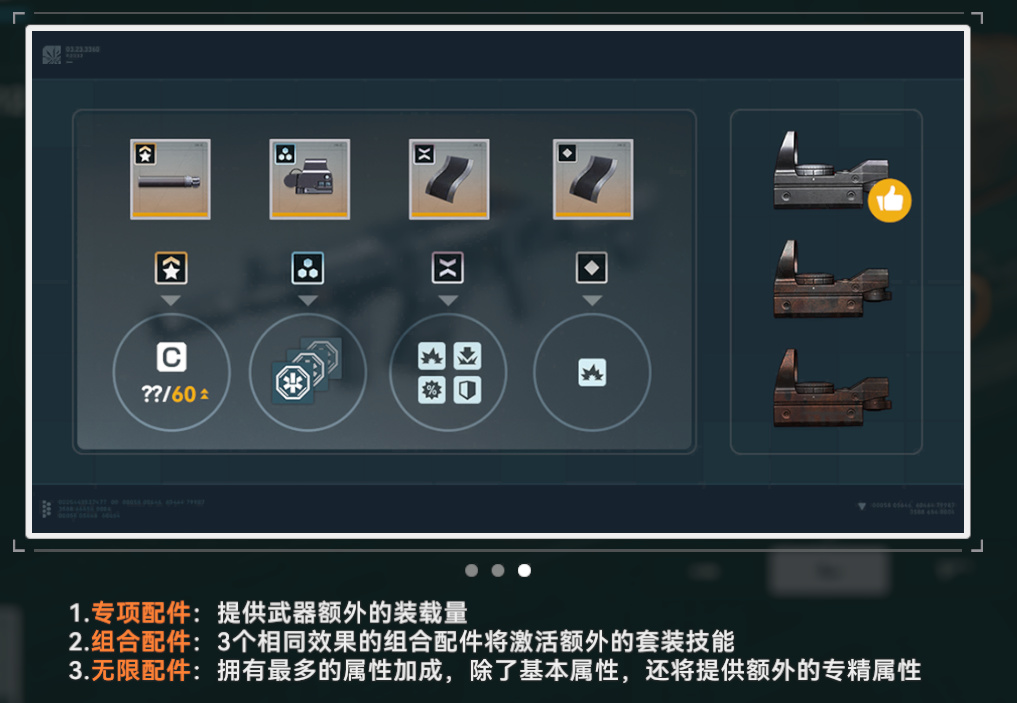Click the single damage burst icon in last circle
This screenshot has height=703, width=1017.
point(592,372)
